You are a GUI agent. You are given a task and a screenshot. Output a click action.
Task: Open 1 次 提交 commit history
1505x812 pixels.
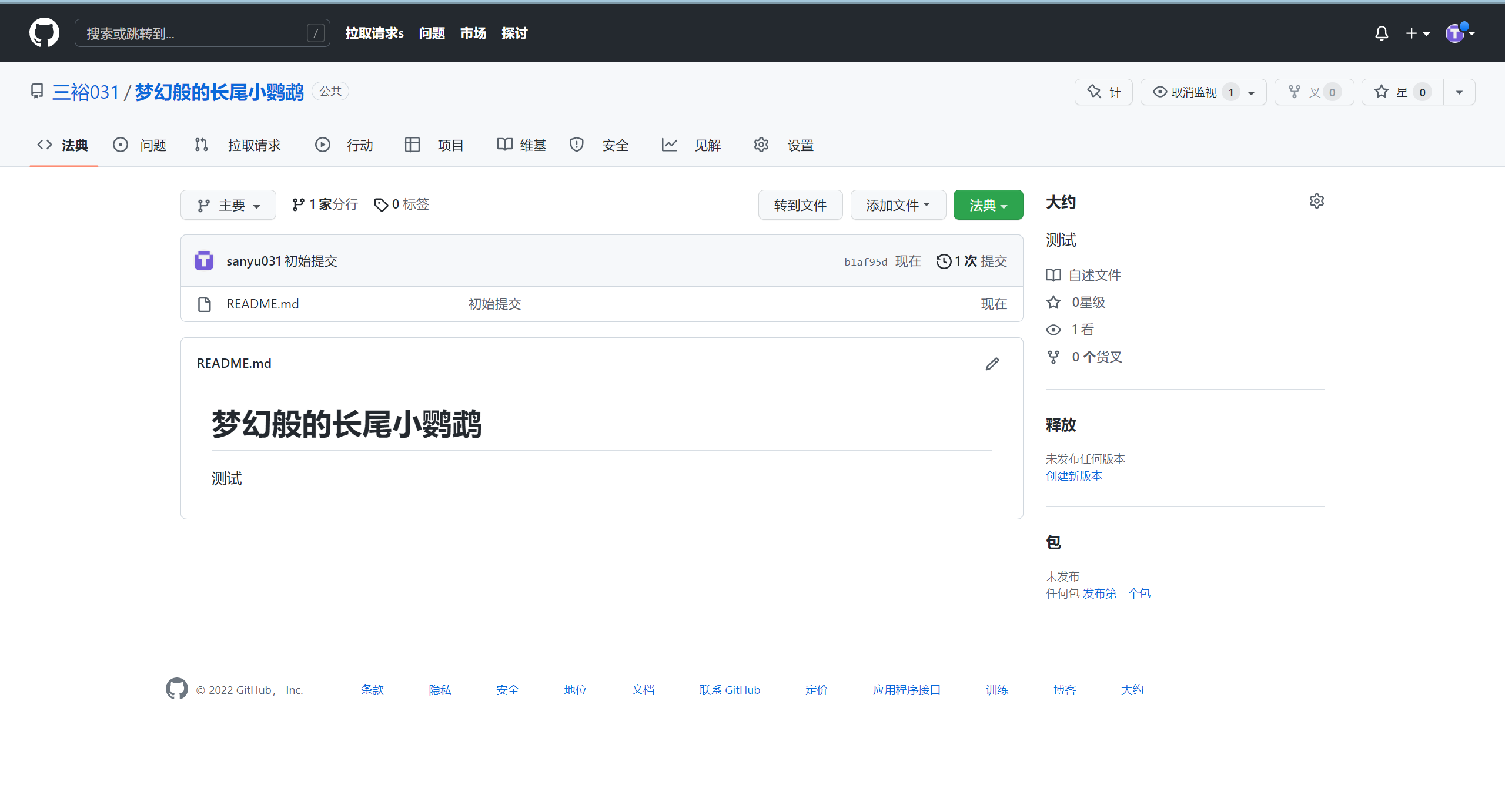[x=972, y=261]
